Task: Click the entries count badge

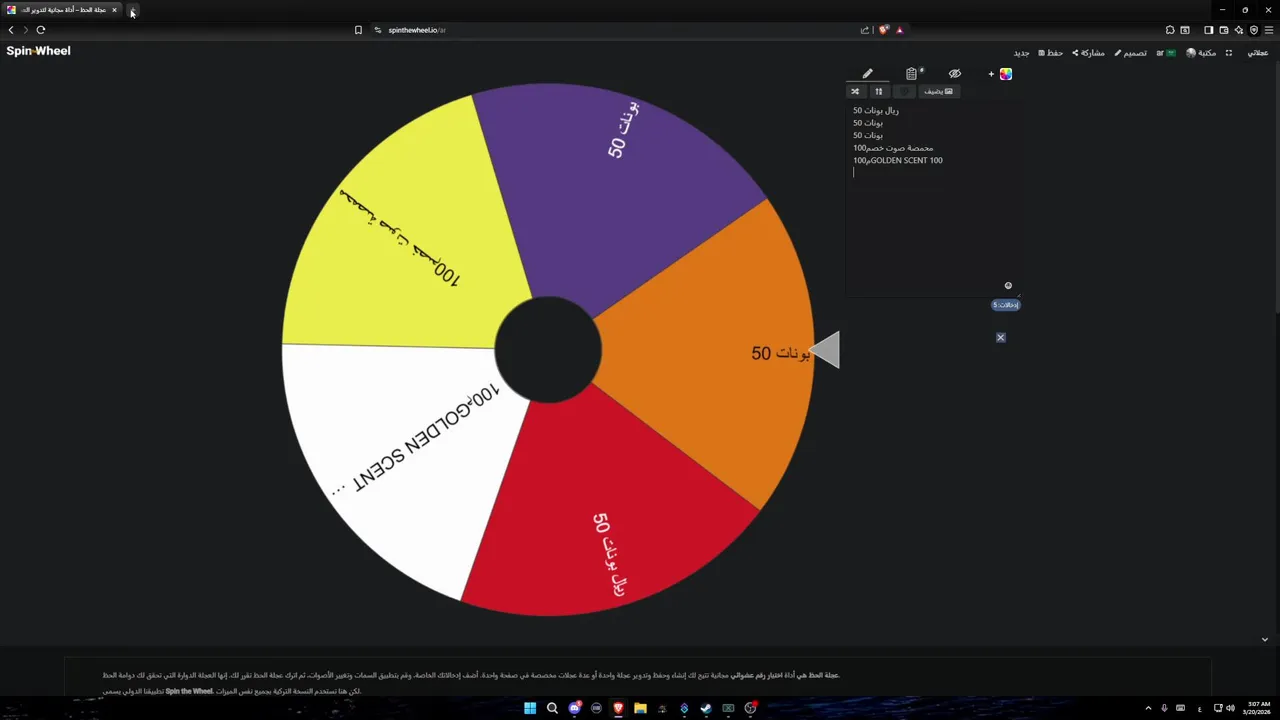Action: 1006,305
